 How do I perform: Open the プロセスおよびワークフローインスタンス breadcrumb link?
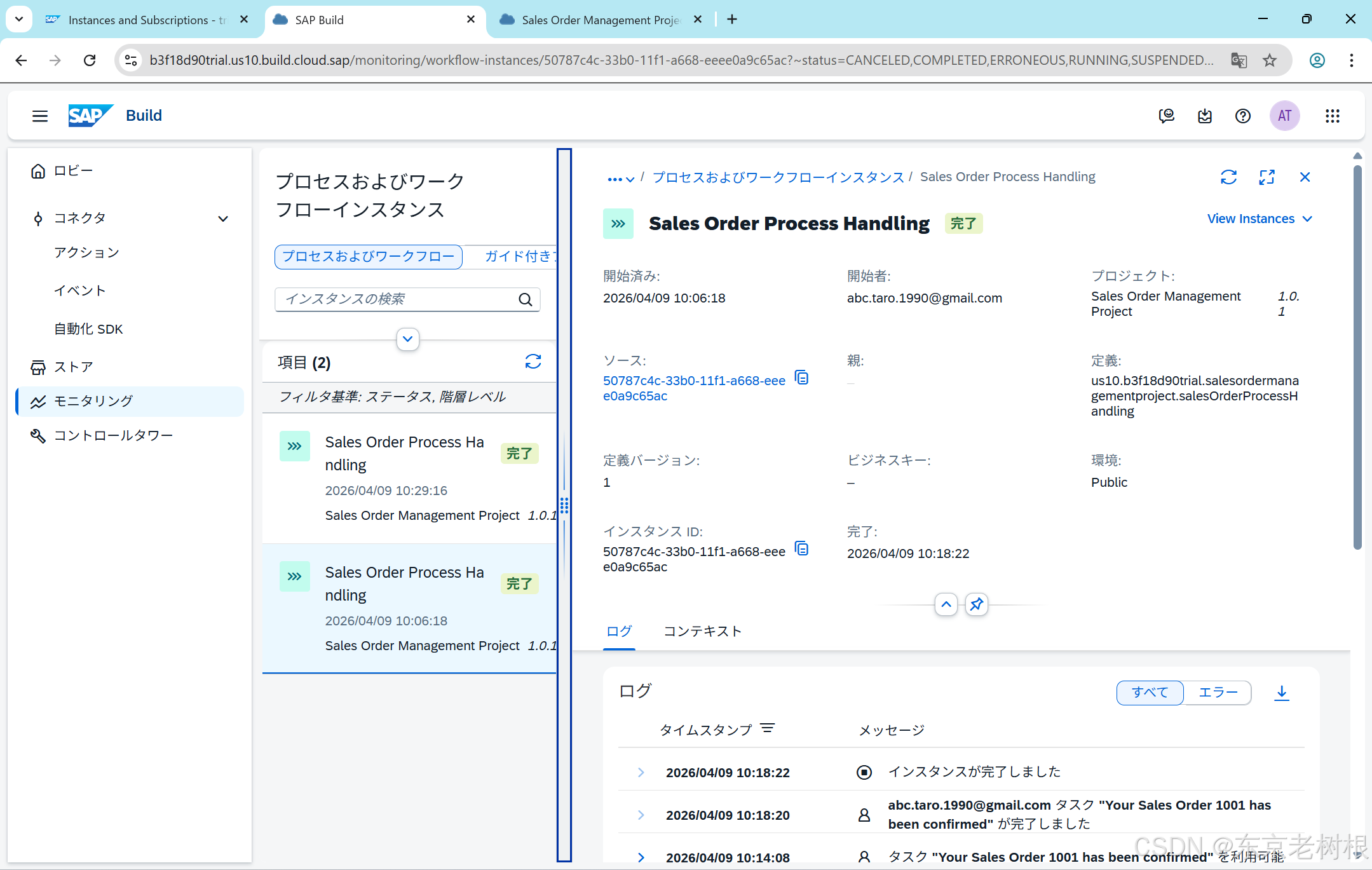click(x=778, y=177)
